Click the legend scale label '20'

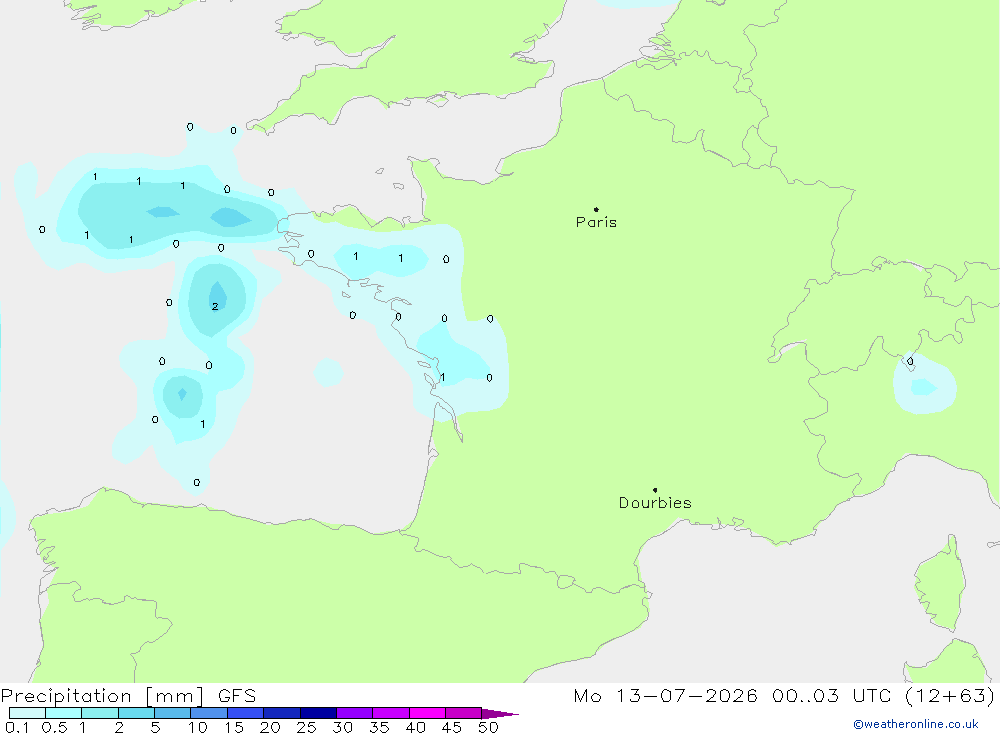tap(270, 727)
